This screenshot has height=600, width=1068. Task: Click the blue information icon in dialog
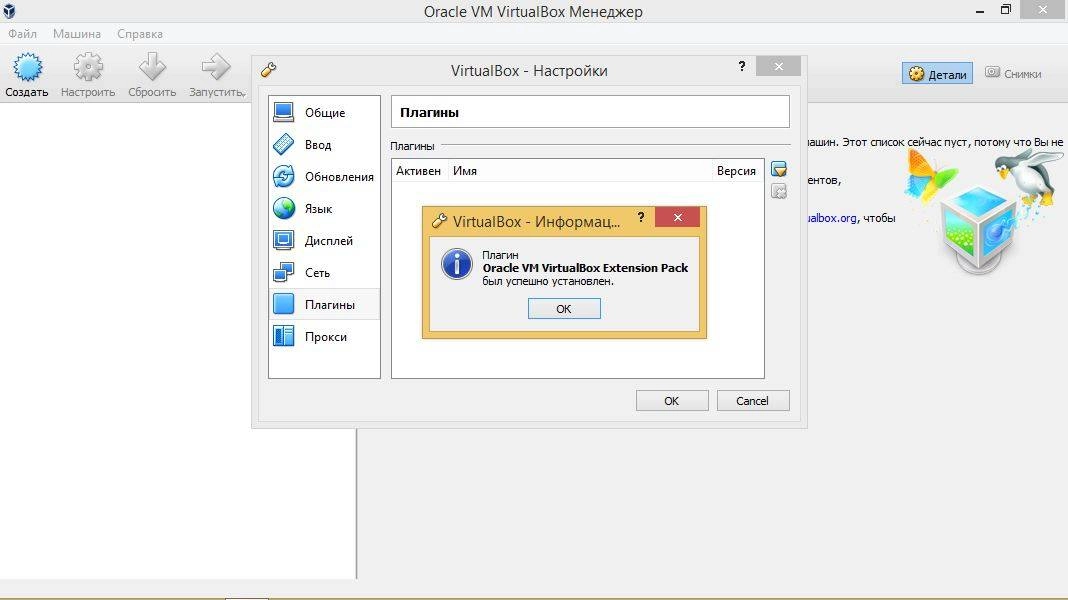(456, 264)
